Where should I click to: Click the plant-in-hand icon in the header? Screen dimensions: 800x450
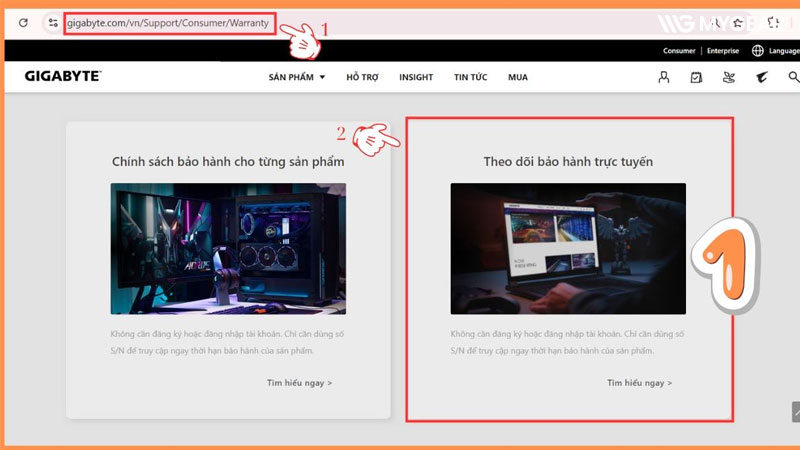729,78
